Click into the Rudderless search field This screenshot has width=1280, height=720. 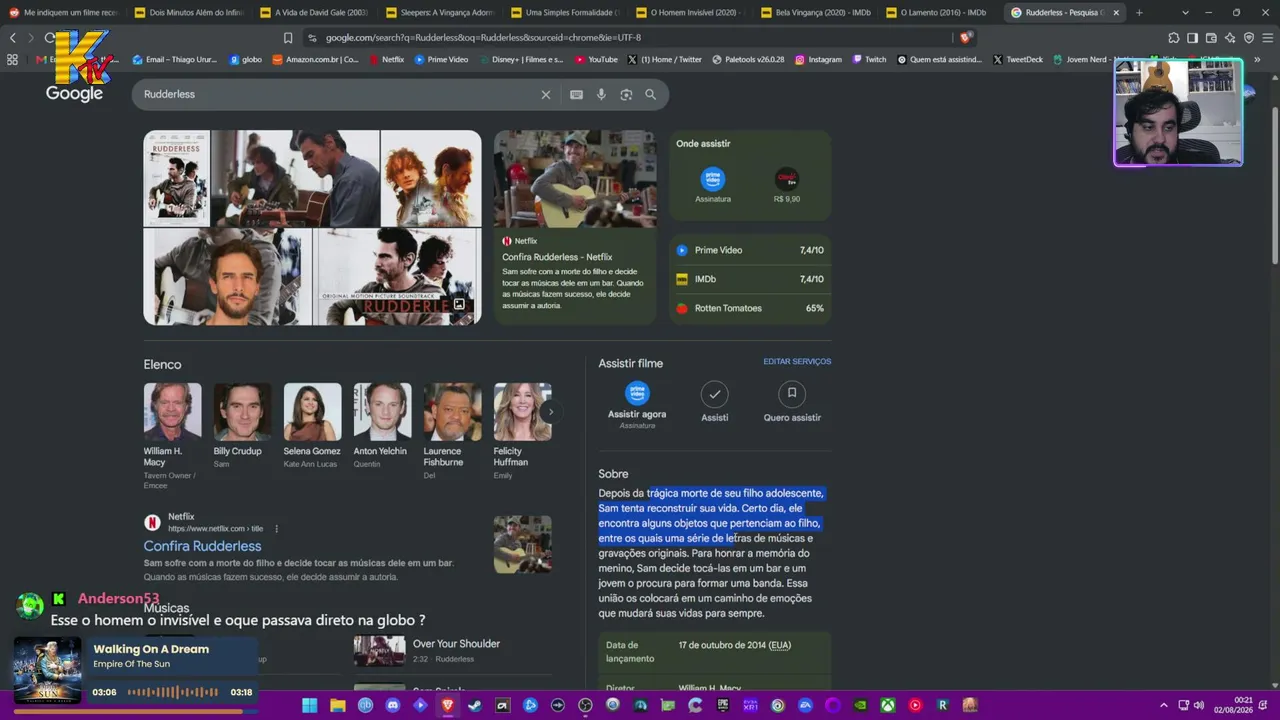coord(336,94)
